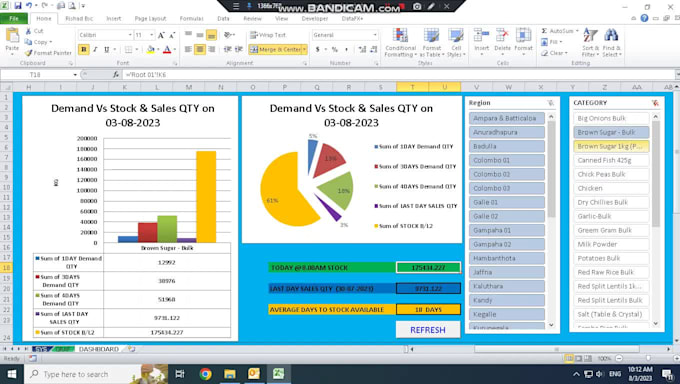The height and width of the screenshot is (384, 680).
Task: Open Format as Table gallery
Action: click(432, 43)
